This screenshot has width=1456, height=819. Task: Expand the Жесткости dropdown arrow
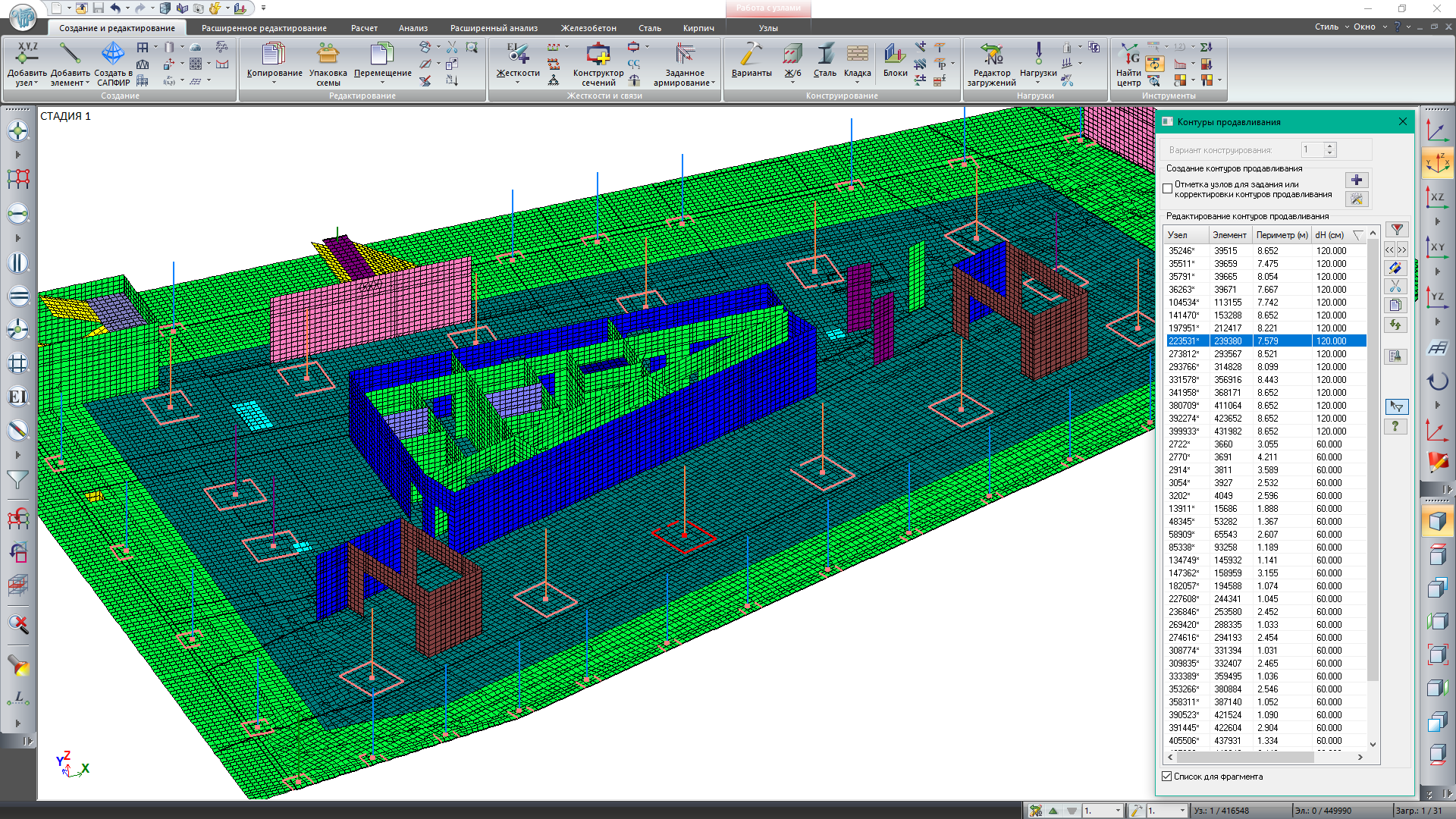click(x=518, y=83)
